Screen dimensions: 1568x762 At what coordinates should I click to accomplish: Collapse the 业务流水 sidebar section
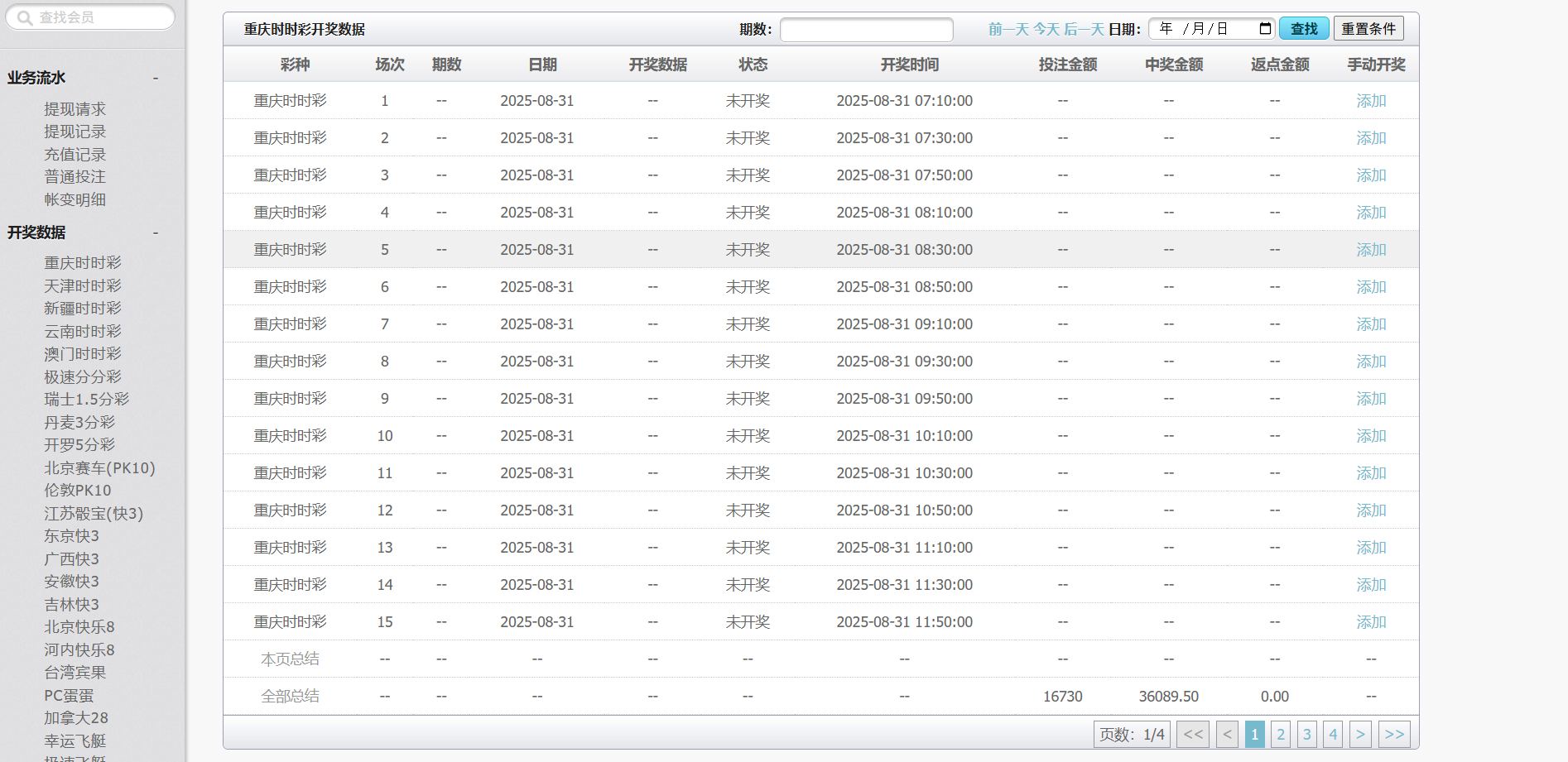click(x=155, y=78)
